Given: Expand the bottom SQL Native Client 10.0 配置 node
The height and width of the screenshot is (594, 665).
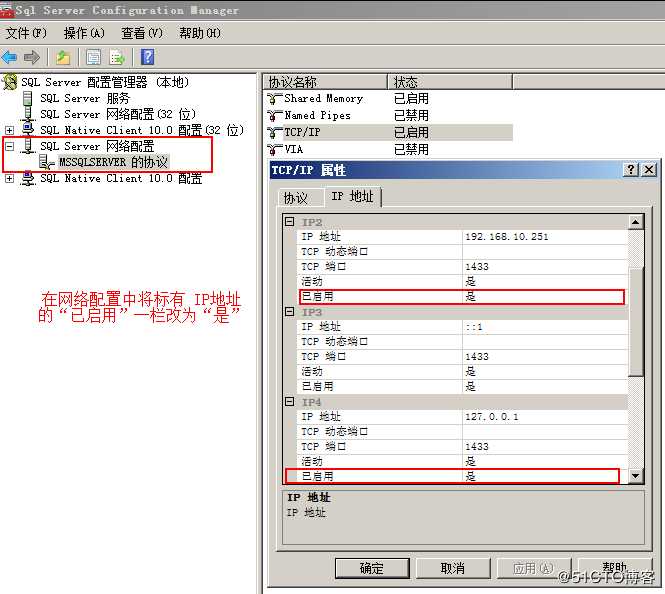Looking at the screenshot, I should (x=9, y=178).
